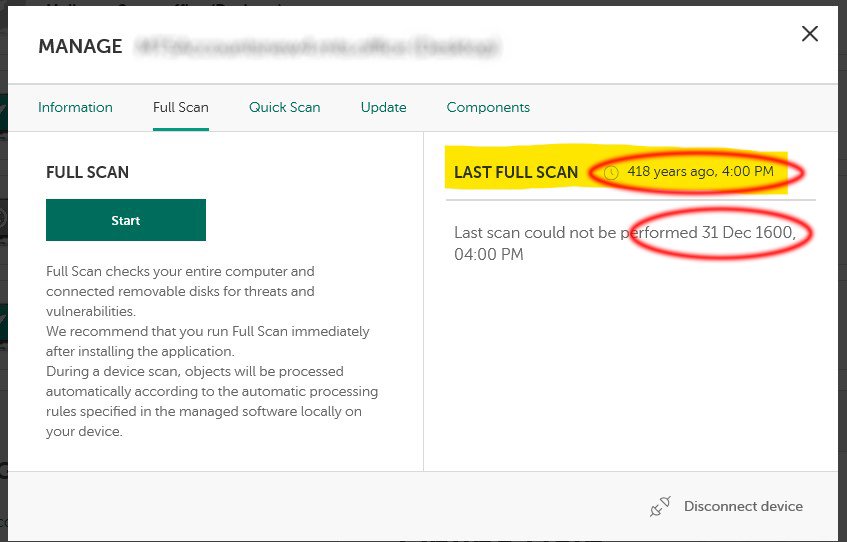
Task: Select the '418 years ago, 4:00 PM' text
Action: [x=700, y=171]
